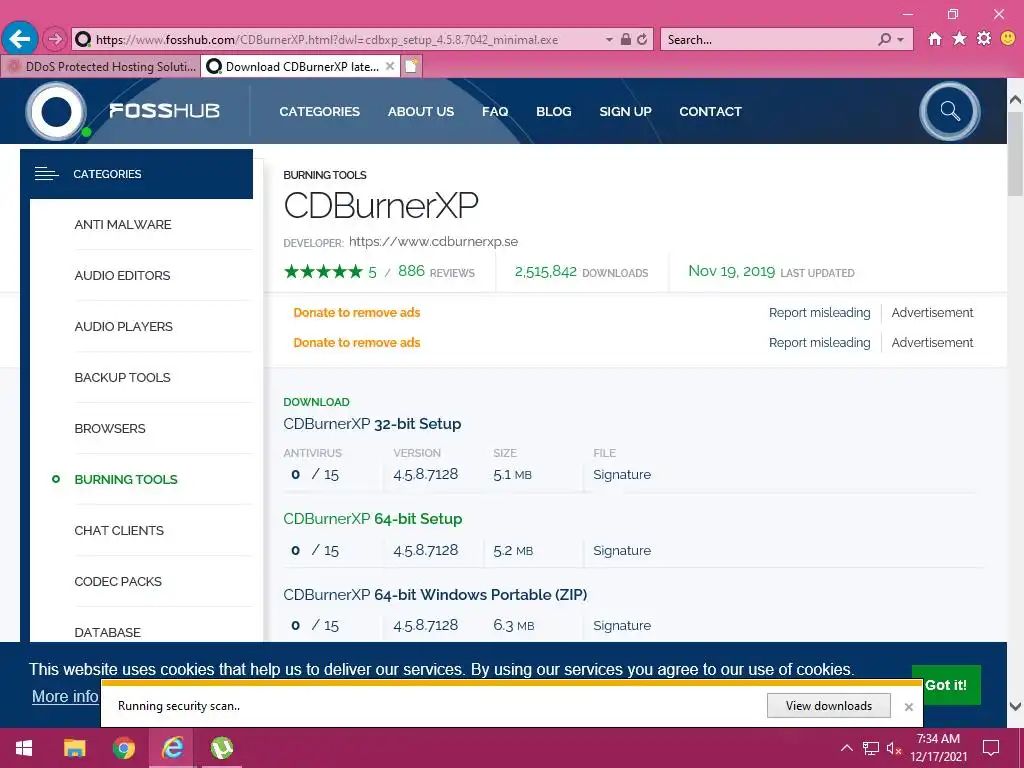Open DATABASE category
Screen dimensions: 1024x768
pyautogui.click(x=107, y=632)
